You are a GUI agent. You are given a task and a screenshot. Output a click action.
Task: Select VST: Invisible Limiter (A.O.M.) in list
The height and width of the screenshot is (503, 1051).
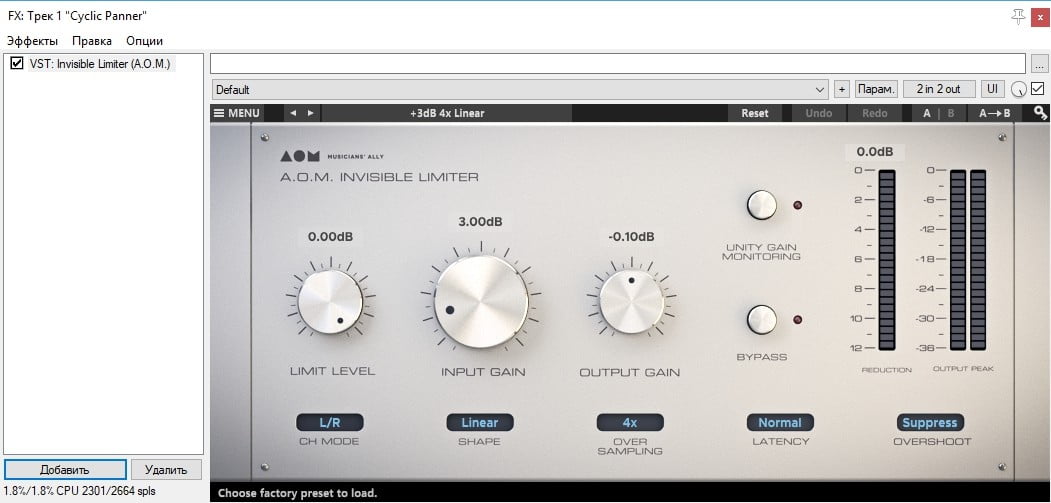click(x=100, y=64)
